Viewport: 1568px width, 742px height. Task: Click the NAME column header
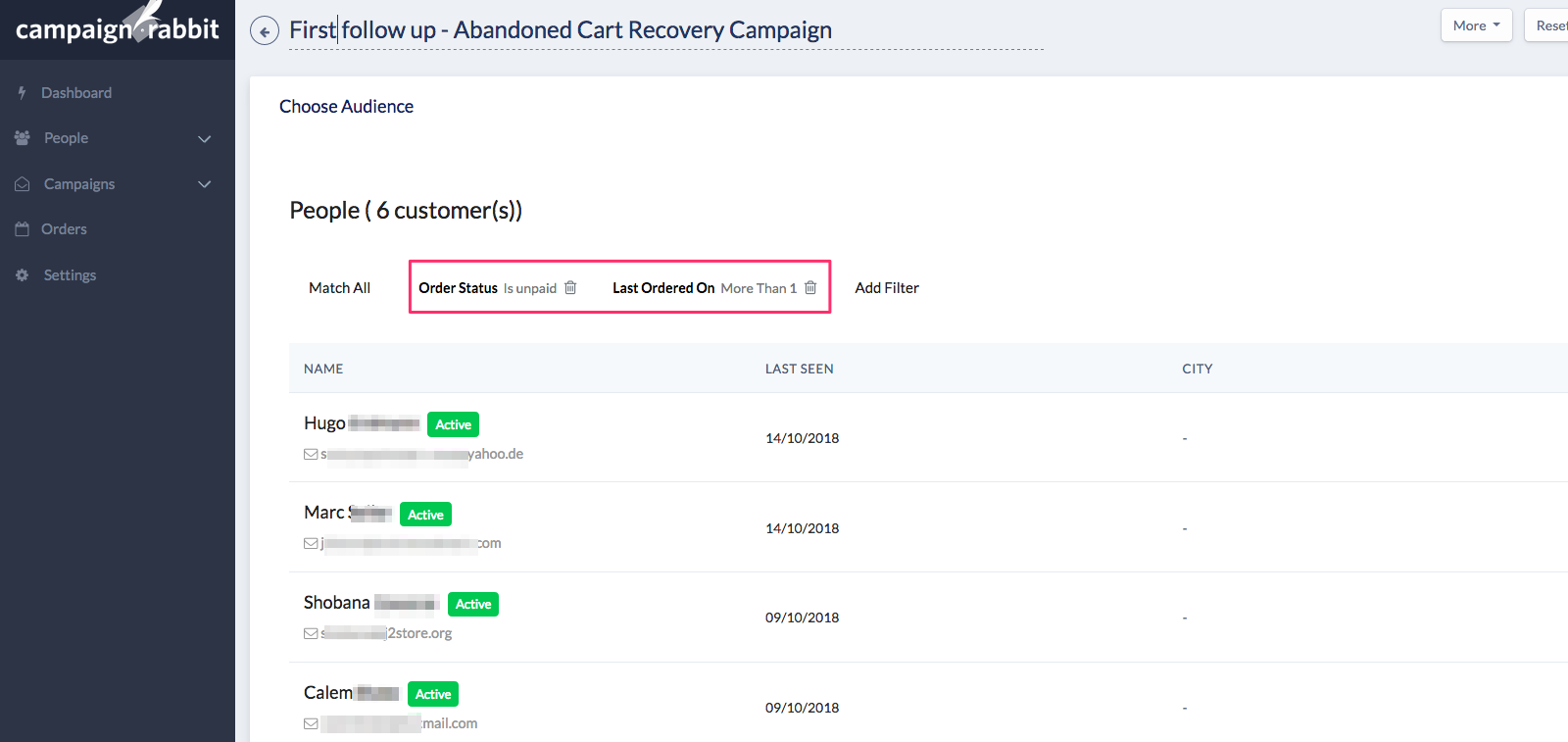tap(323, 369)
